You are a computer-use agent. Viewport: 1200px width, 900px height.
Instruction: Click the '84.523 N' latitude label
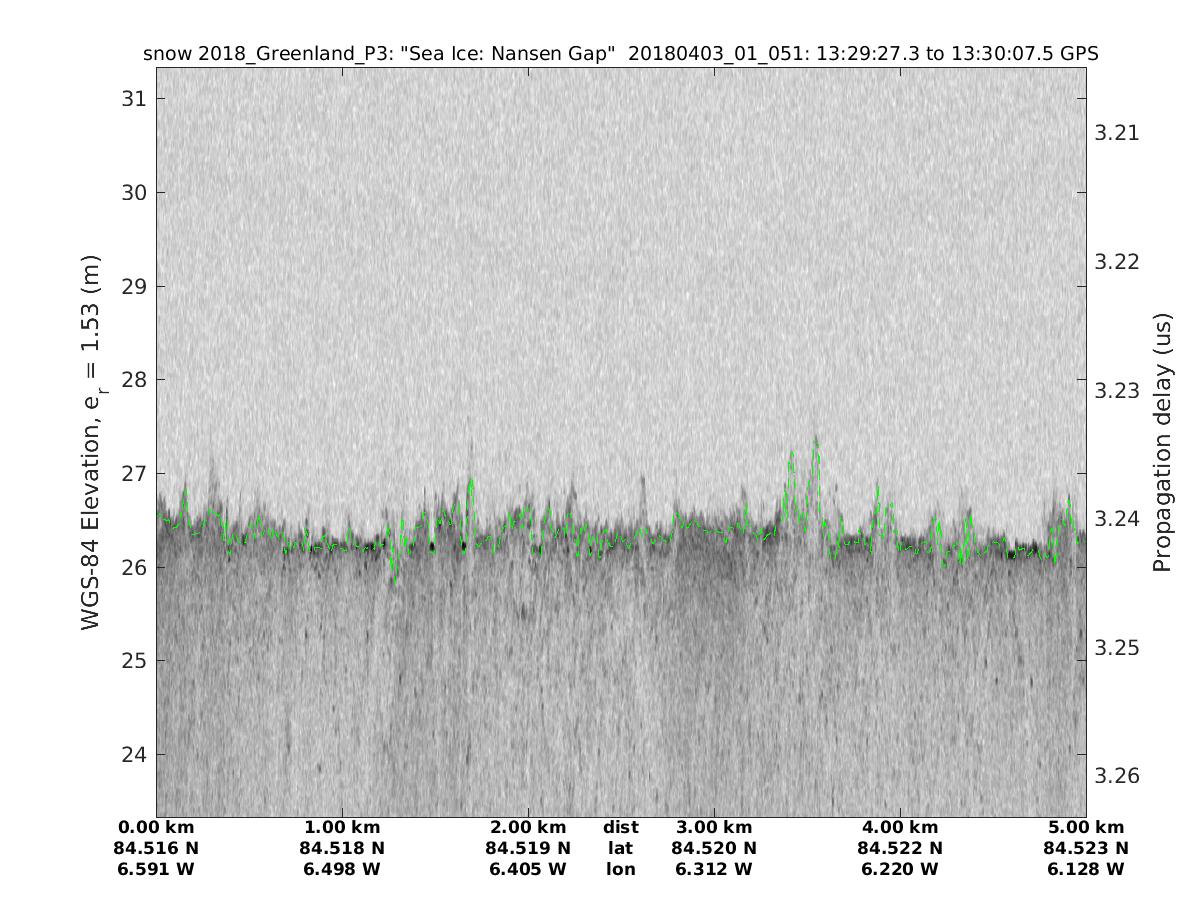[1086, 848]
